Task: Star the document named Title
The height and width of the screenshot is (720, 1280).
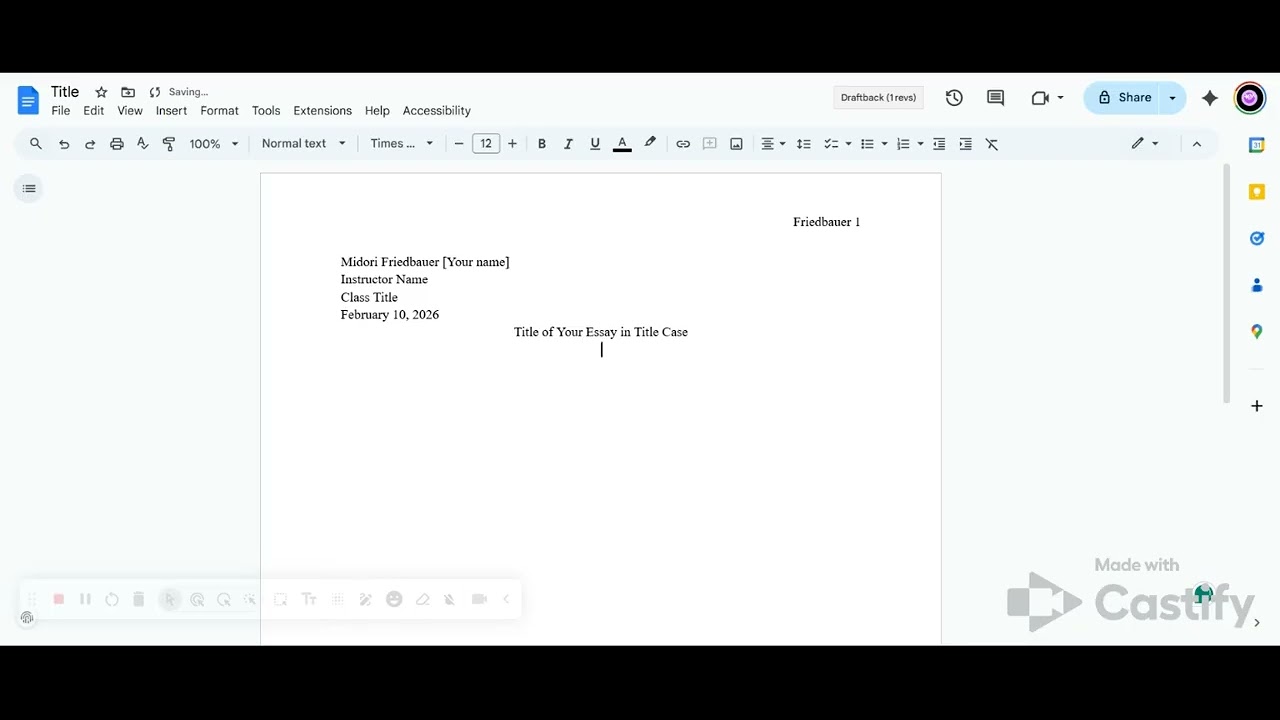Action: tap(101, 92)
